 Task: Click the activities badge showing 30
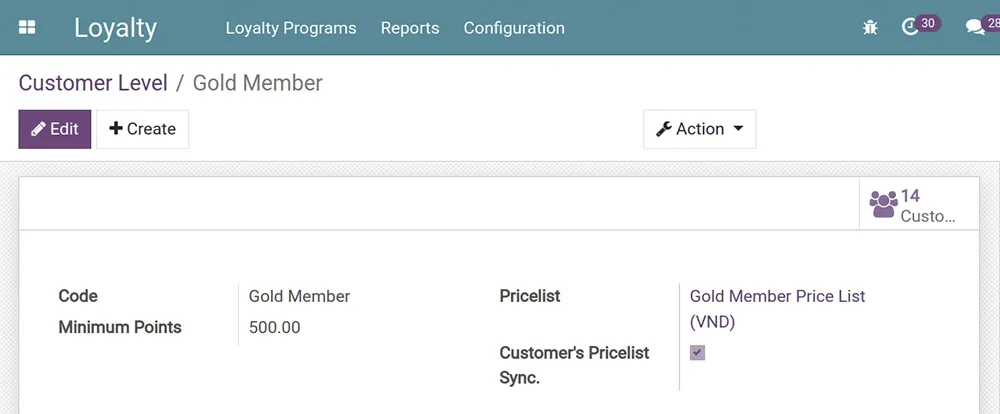coord(929,23)
